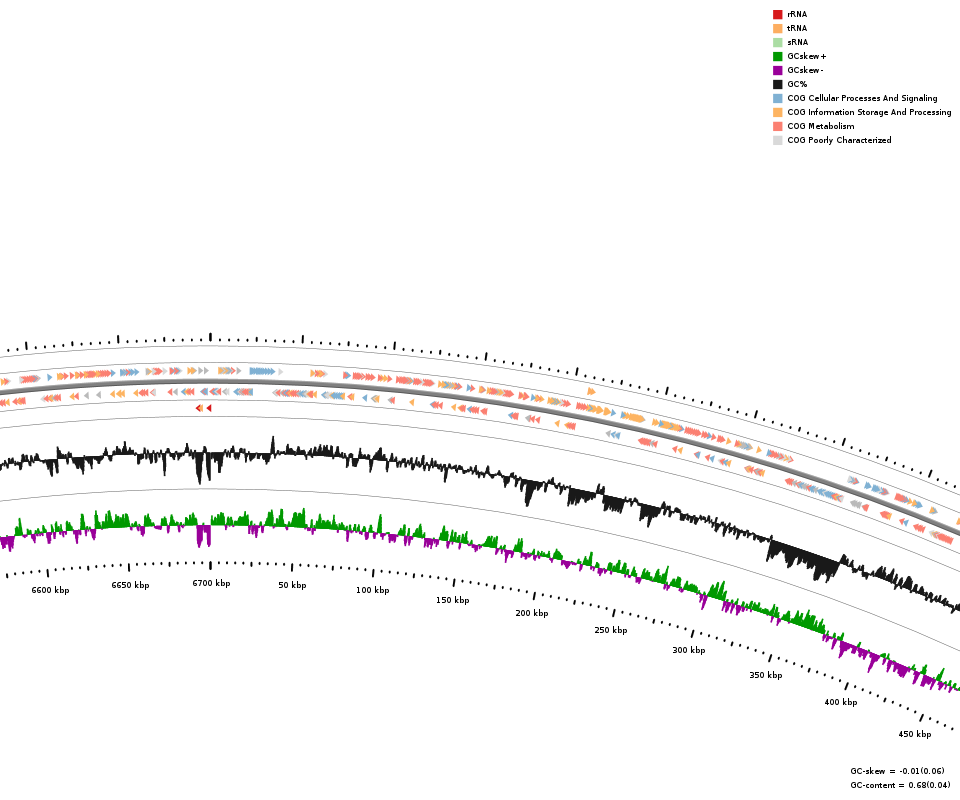Select the gray COG Poorly Characterized swatch
This screenshot has height=800, width=960.
(777, 141)
